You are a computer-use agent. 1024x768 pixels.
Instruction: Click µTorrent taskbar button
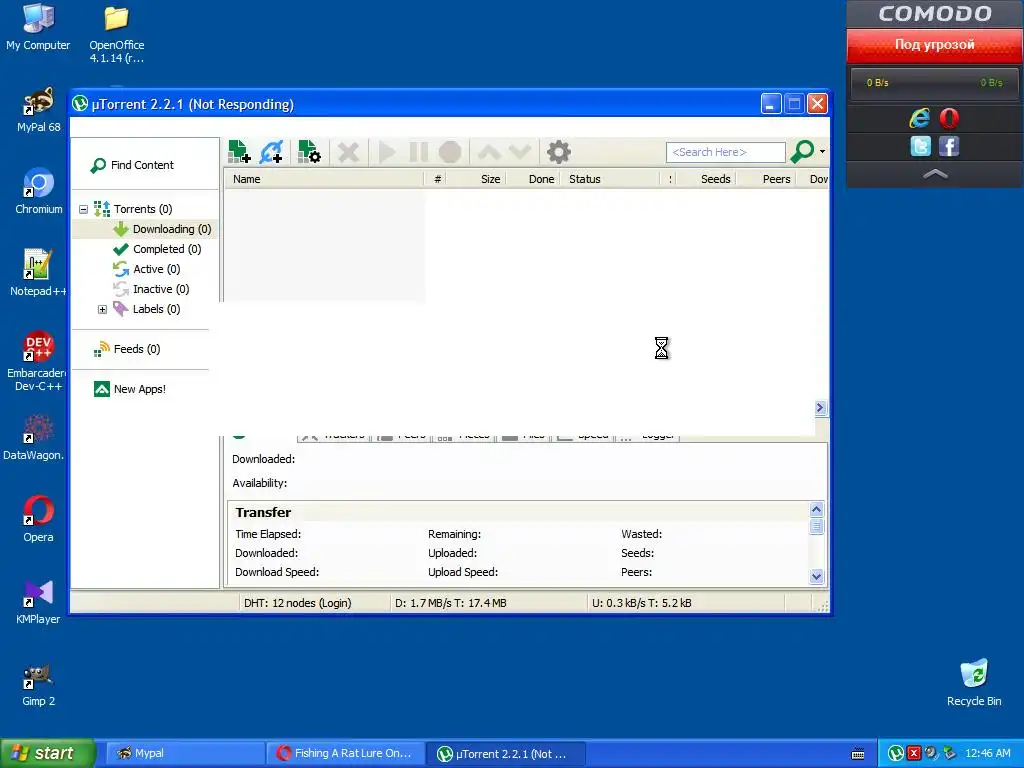pyautogui.click(x=506, y=754)
